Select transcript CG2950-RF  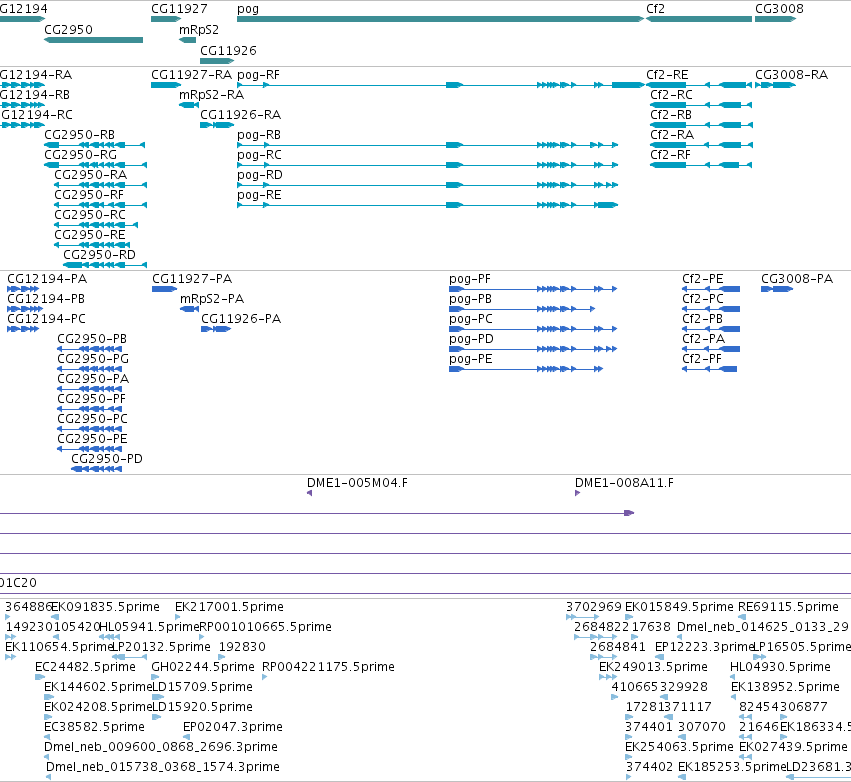tap(100, 205)
